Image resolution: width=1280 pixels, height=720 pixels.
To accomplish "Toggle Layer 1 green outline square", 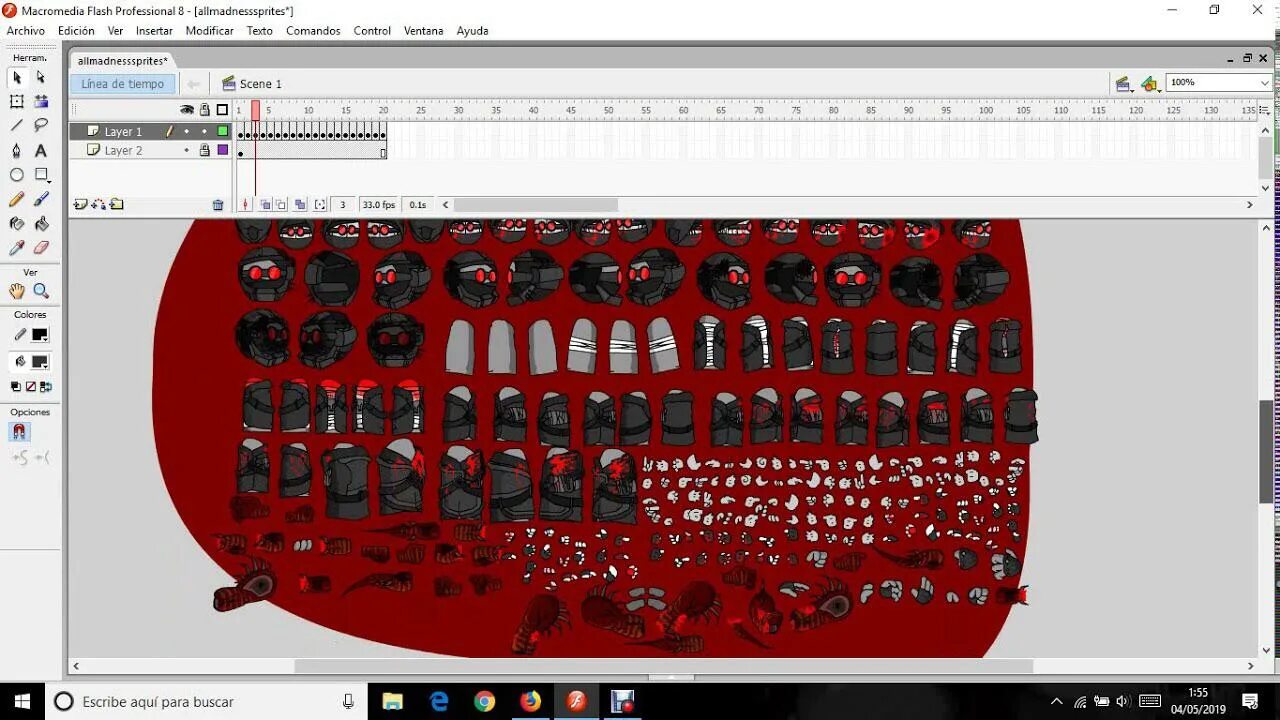I will [223, 131].
